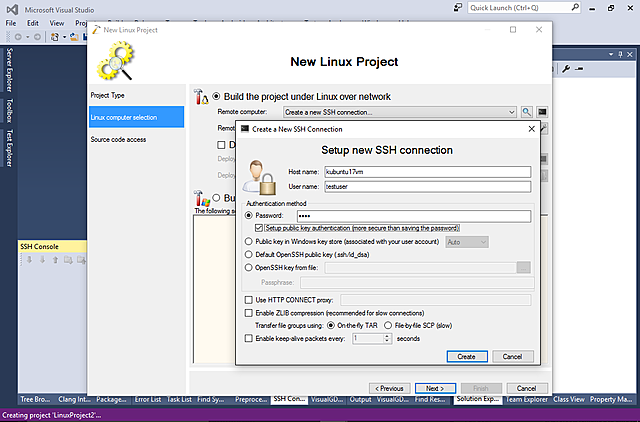The height and width of the screenshot is (422, 640).
Task: Click the Visual Studio logo icon
Action: (12, 9)
